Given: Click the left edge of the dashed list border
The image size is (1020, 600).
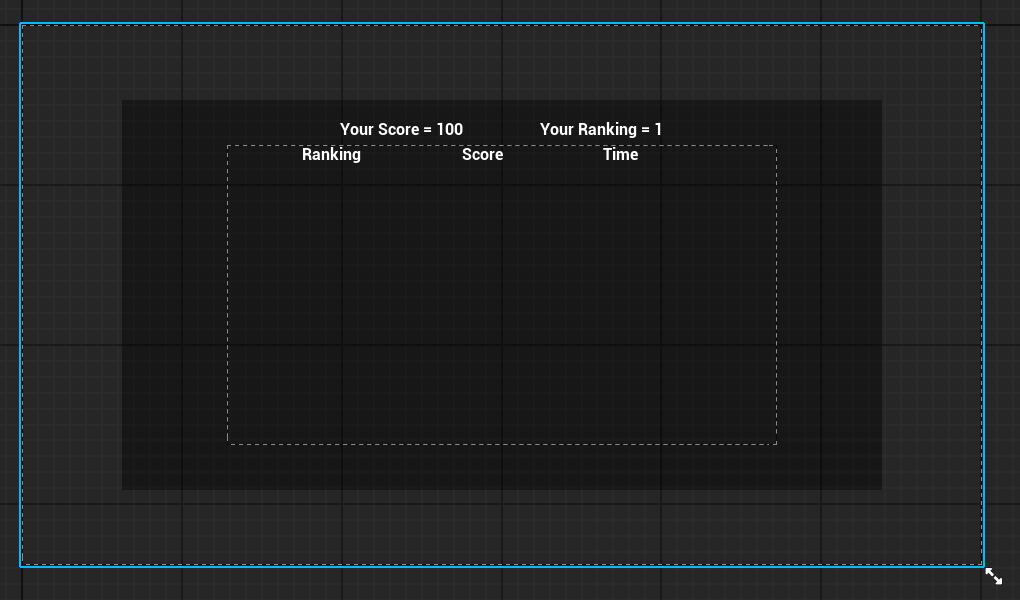Looking at the screenshot, I should click(228, 300).
